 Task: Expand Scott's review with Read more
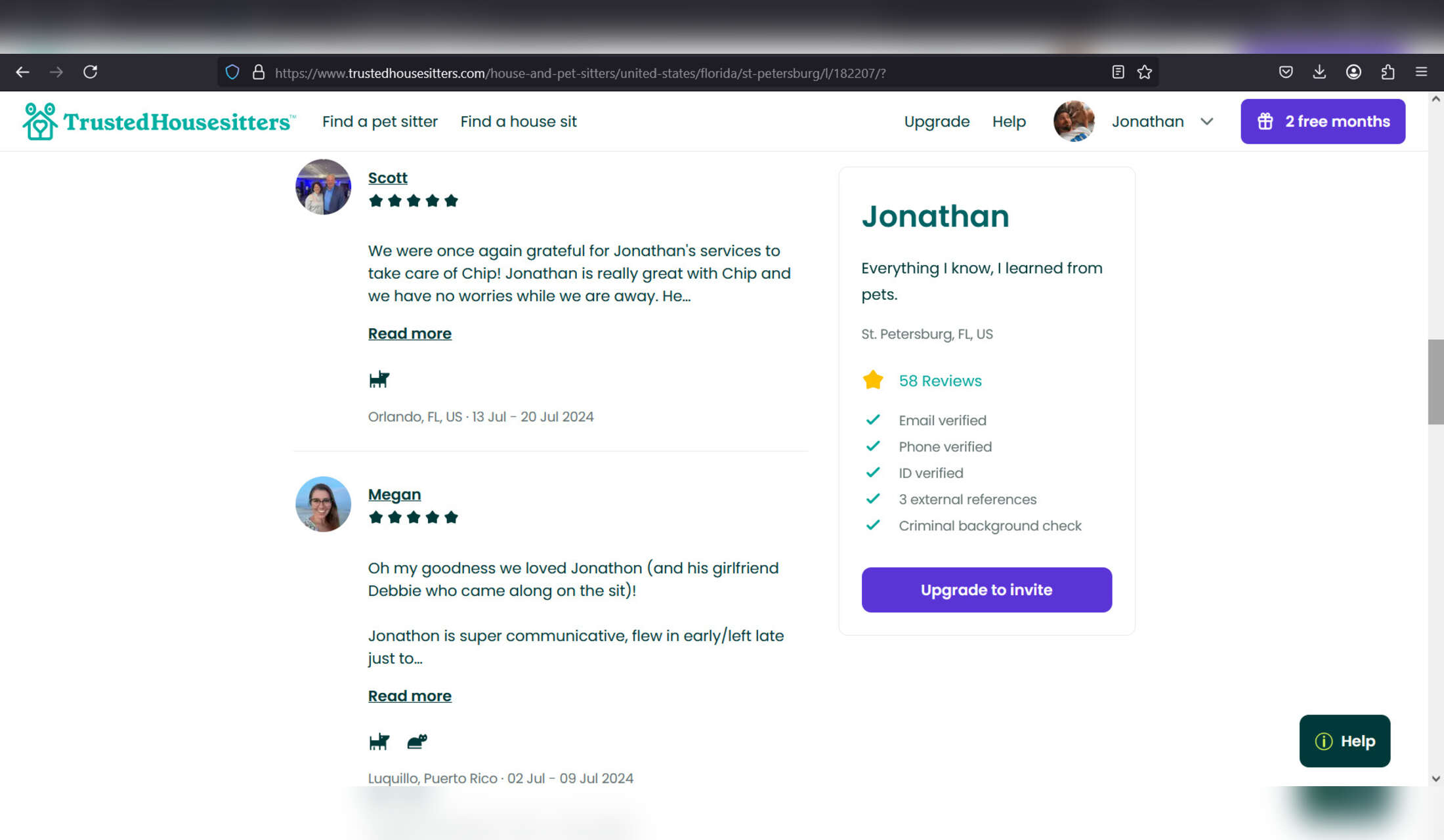coord(410,333)
